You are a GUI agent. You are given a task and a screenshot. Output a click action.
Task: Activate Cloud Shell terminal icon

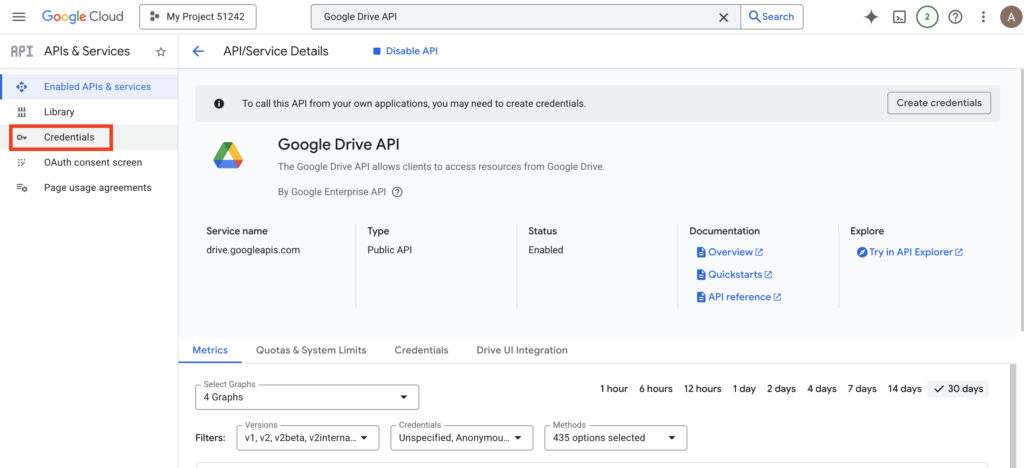899,17
